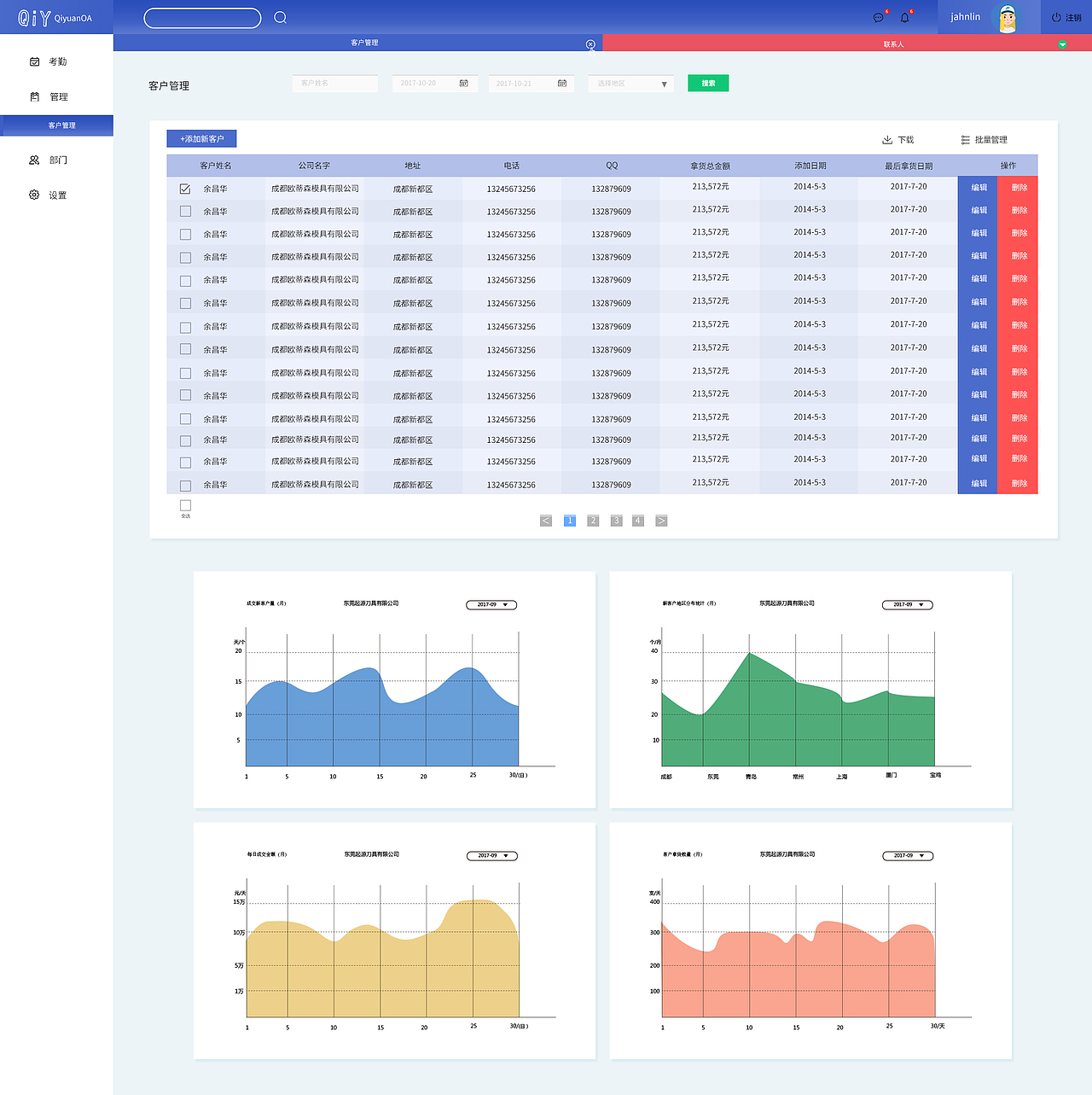This screenshot has height=1095, width=1092.
Task: Click the green 搜索 button
Action: pyautogui.click(x=708, y=83)
